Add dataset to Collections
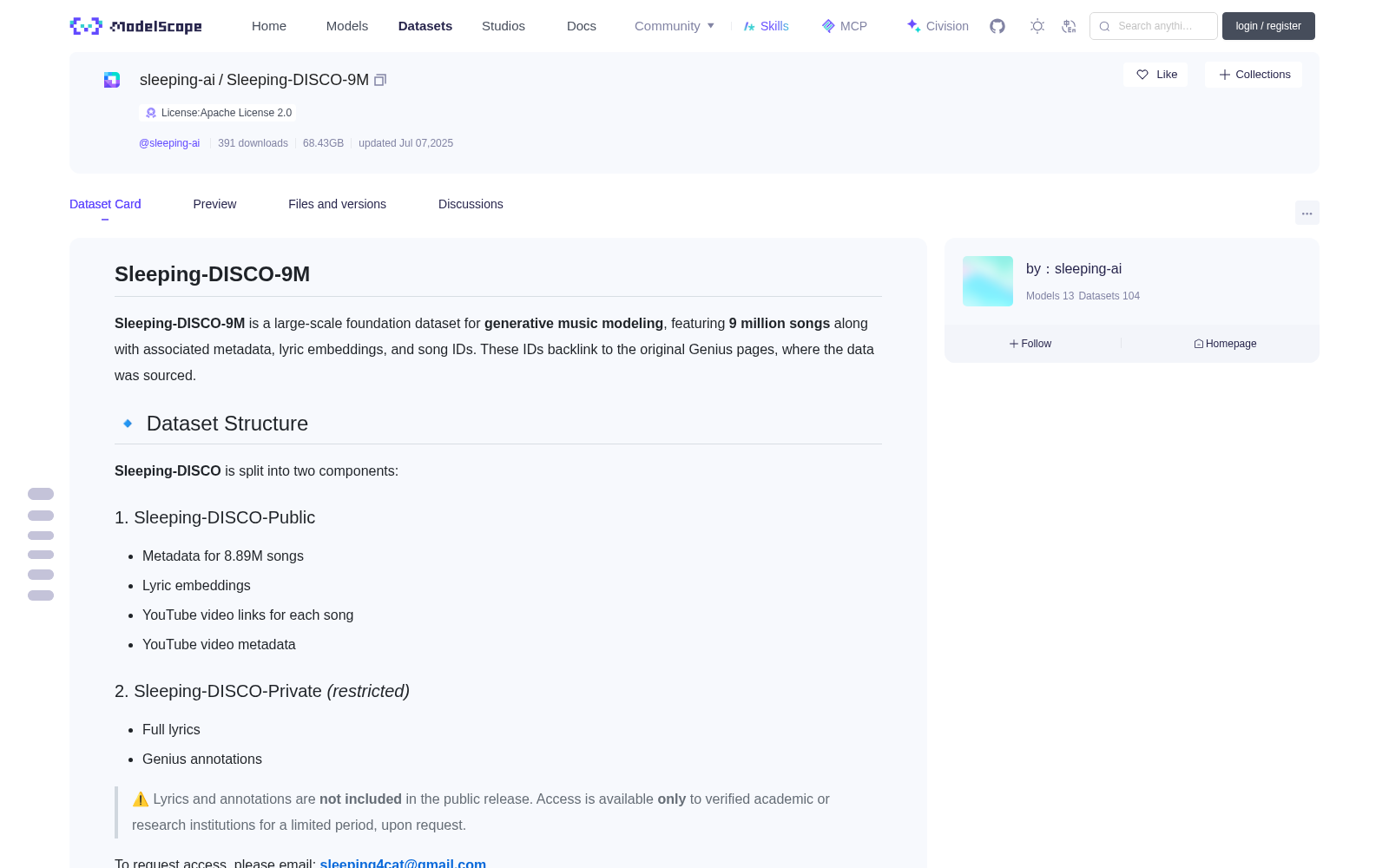The width and height of the screenshot is (1389, 868). pos(1254,75)
